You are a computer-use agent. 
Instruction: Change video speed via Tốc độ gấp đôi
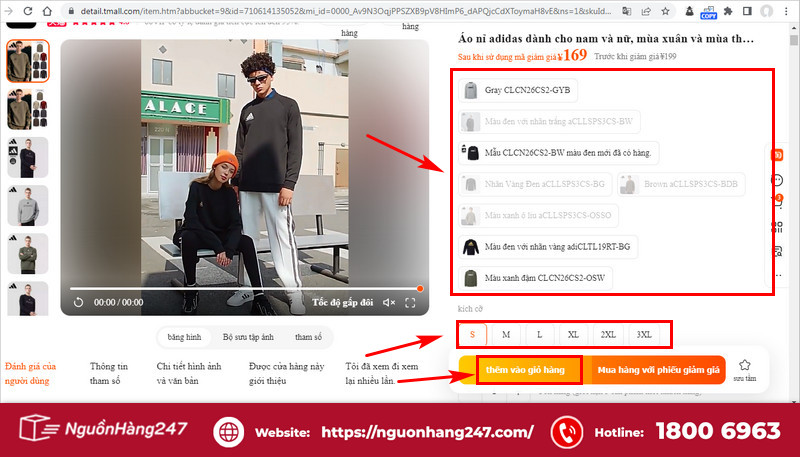pyautogui.click(x=343, y=302)
